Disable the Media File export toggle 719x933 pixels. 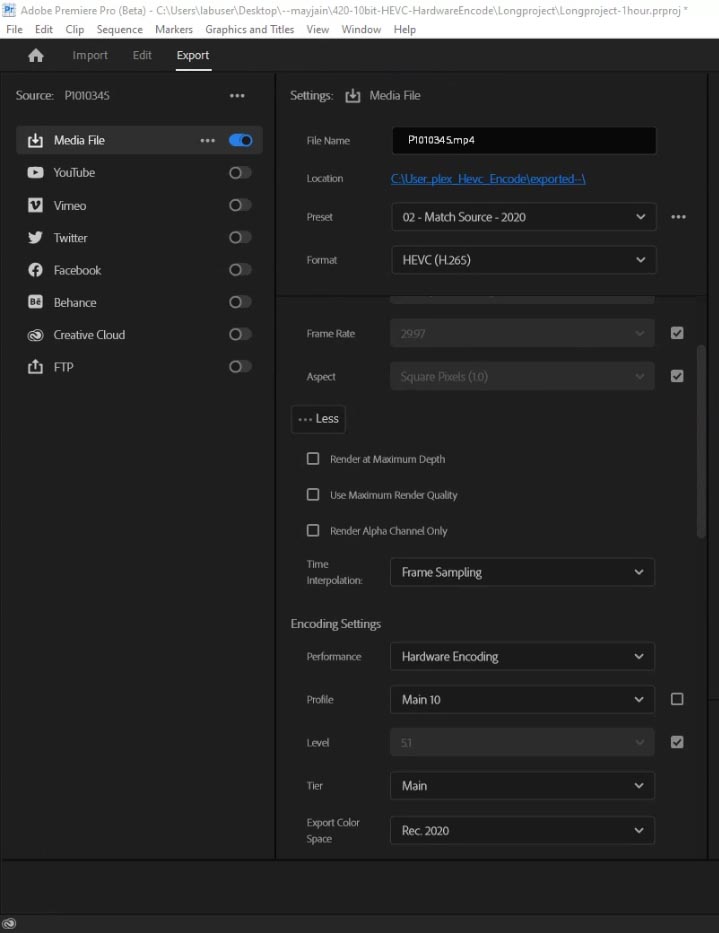click(240, 140)
